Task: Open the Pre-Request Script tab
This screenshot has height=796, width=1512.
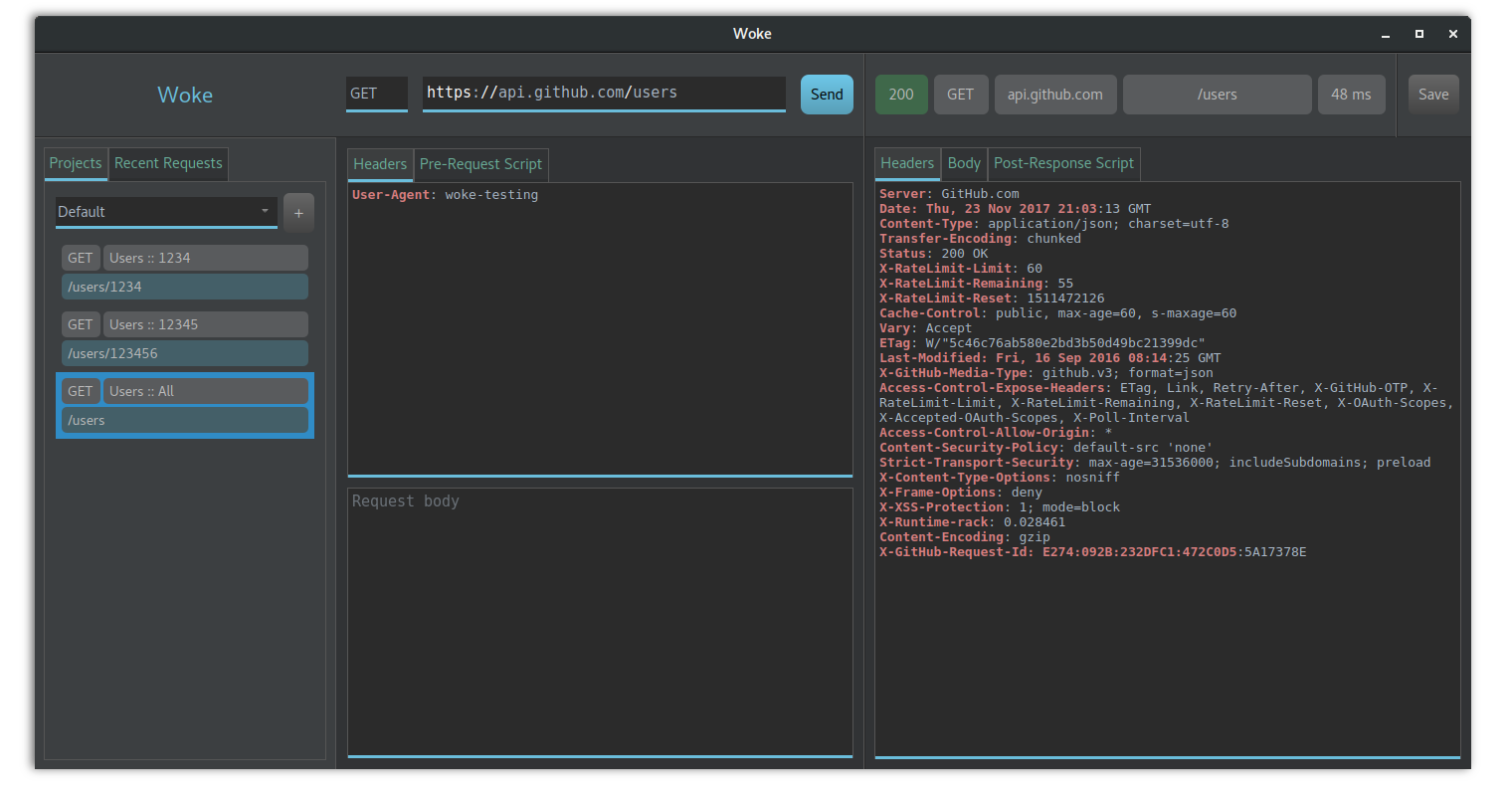Action: pos(480,164)
